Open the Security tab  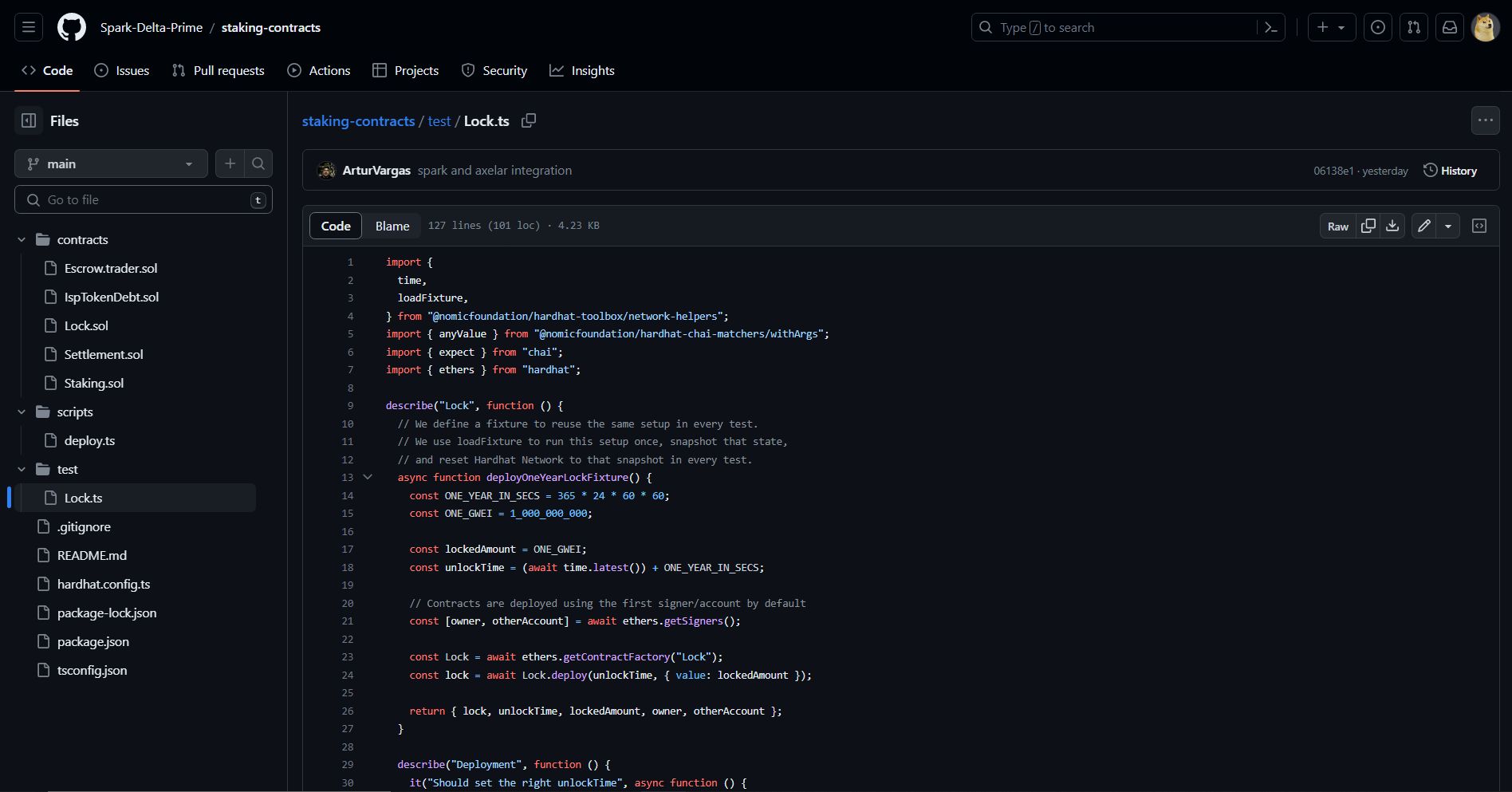coord(494,70)
